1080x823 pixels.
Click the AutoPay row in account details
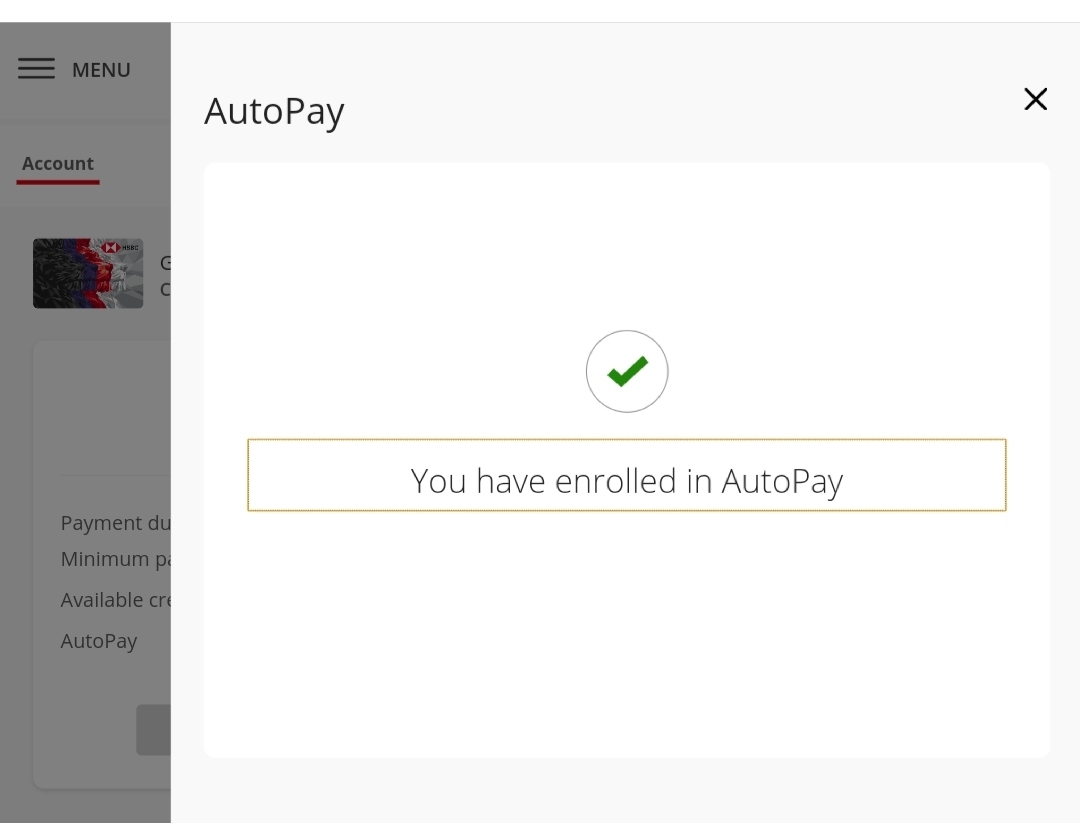[x=99, y=641]
